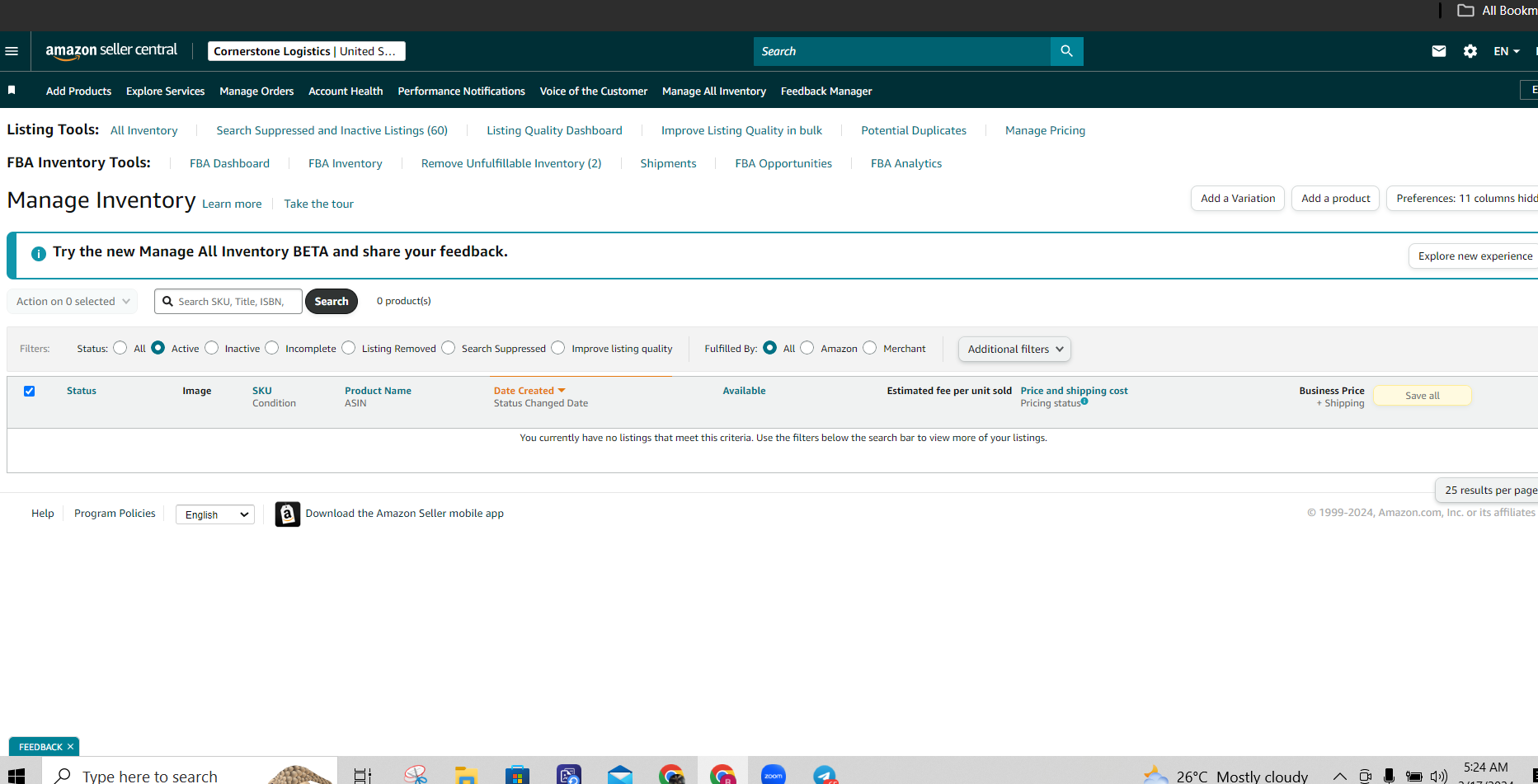1538x784 pixels.
Task: Open Preferences columns hidden control
Action: (1463, 199)
